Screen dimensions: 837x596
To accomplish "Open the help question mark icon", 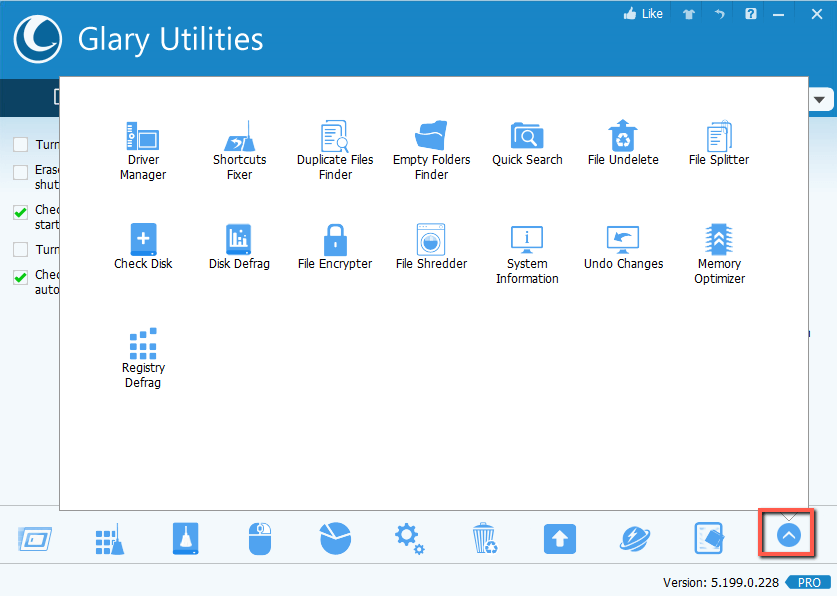I will [x=751, y=14].
